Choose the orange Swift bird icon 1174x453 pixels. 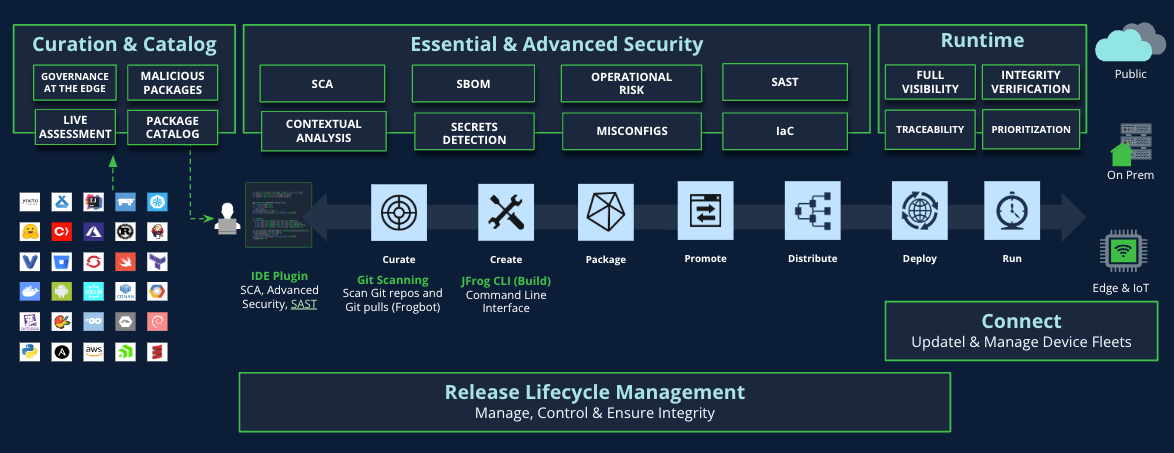pyautogui.click(x=125, y=261)
